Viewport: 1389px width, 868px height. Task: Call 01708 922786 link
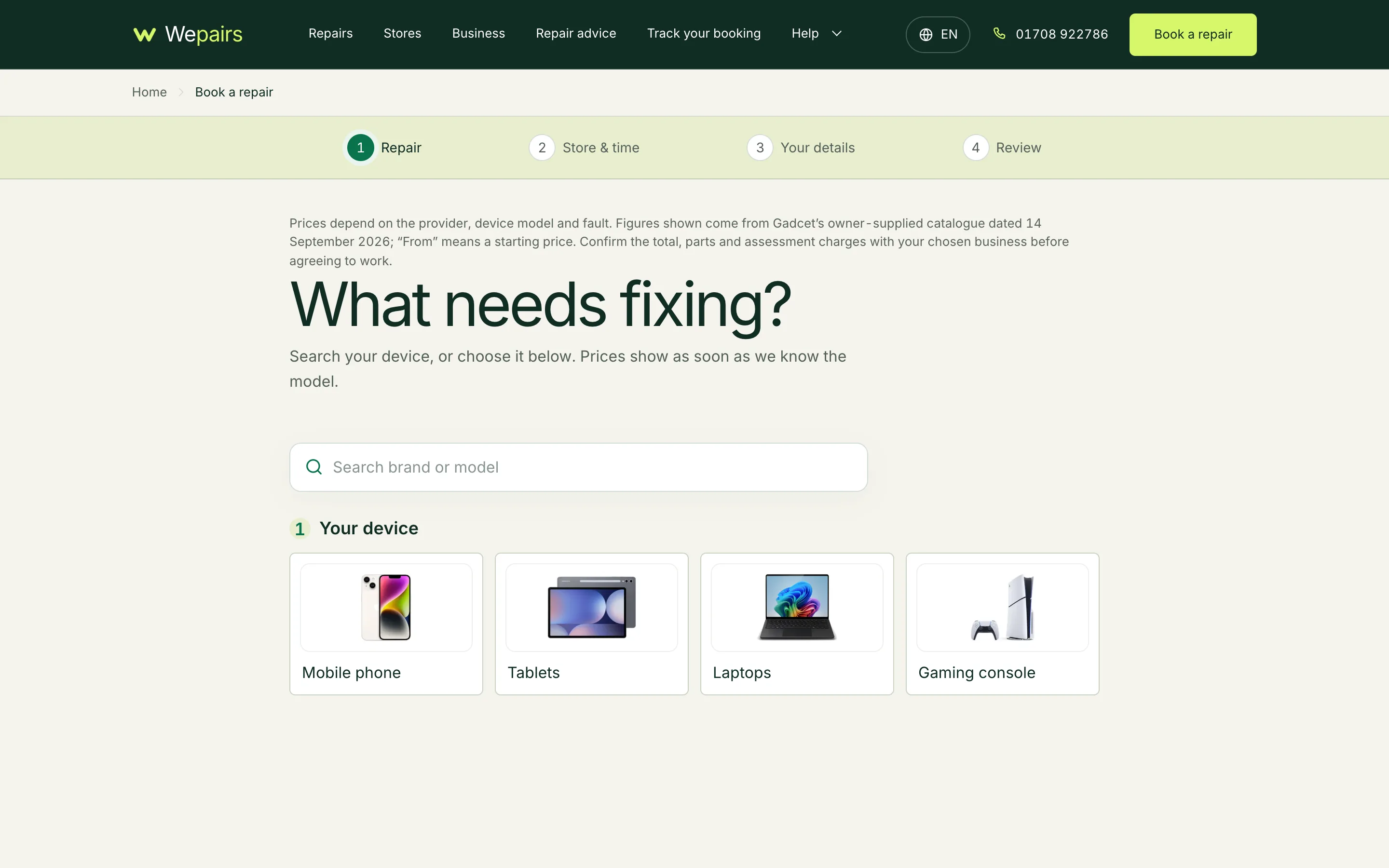[x=1062, y=34]
